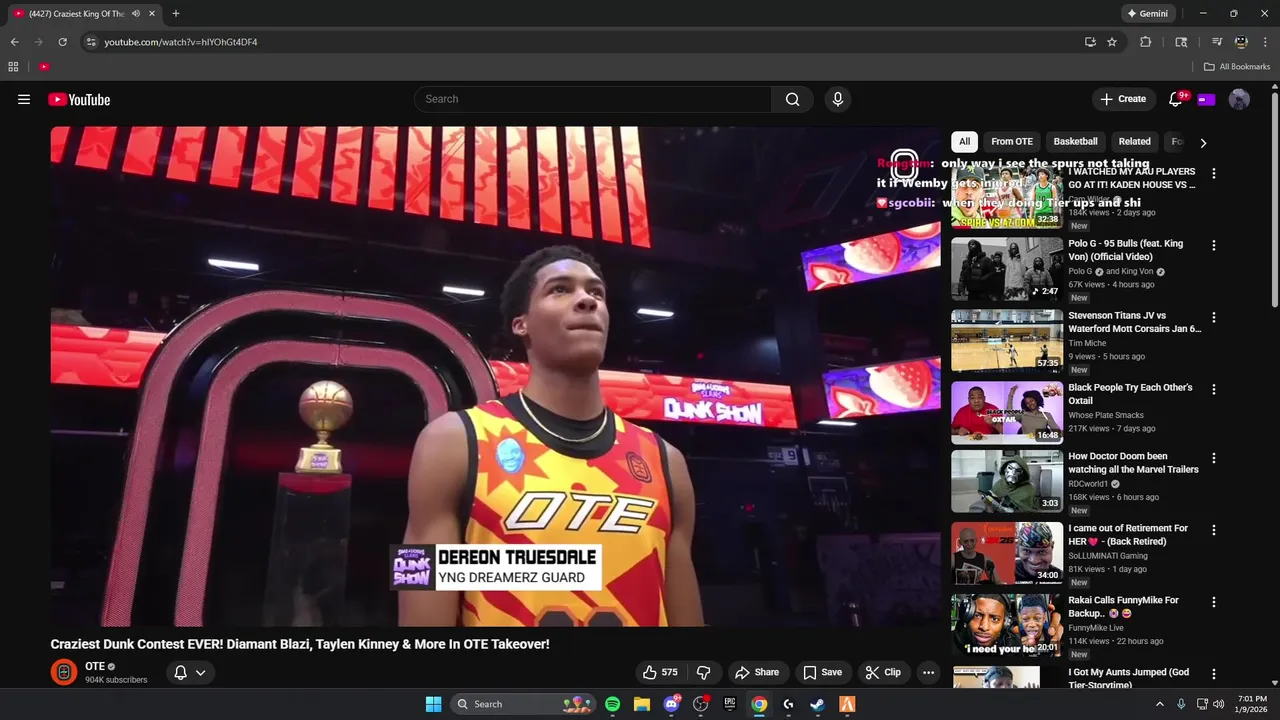Screen dimensions: 1280x720
Task: Show hidden system tray icons chevron
Action: click(x=1160, y=704)
